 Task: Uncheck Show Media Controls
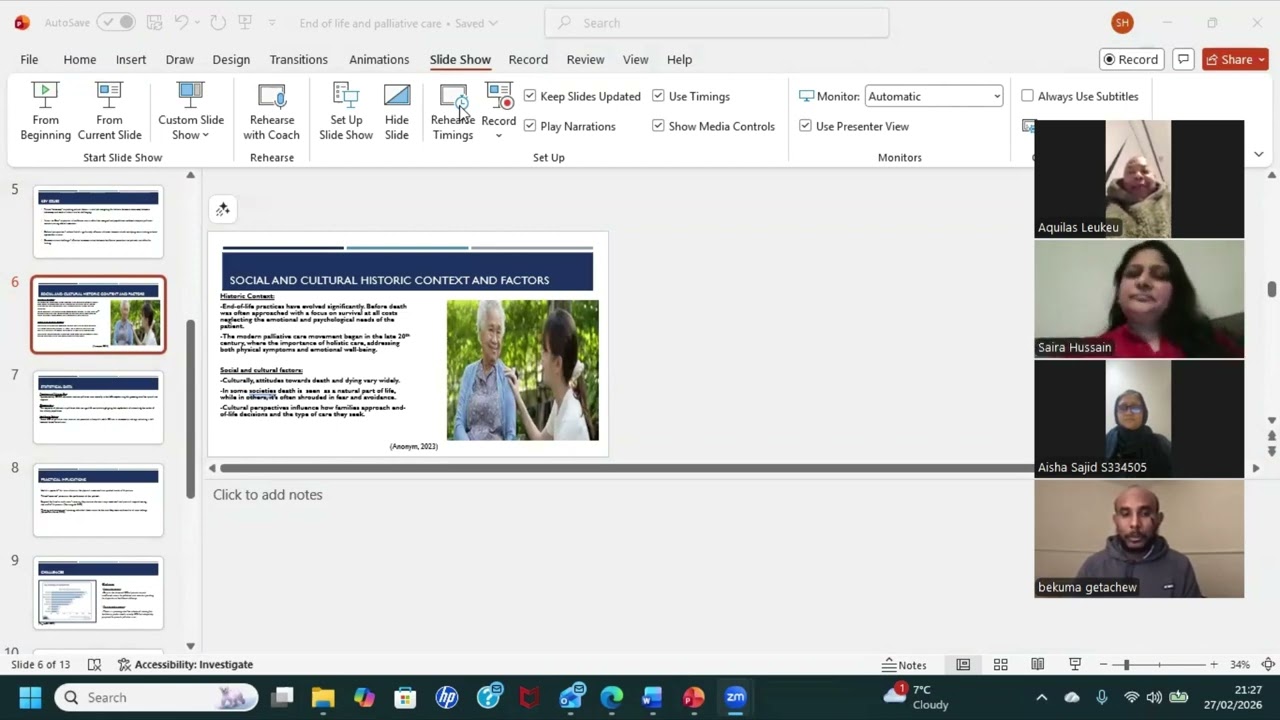(658, 126)
